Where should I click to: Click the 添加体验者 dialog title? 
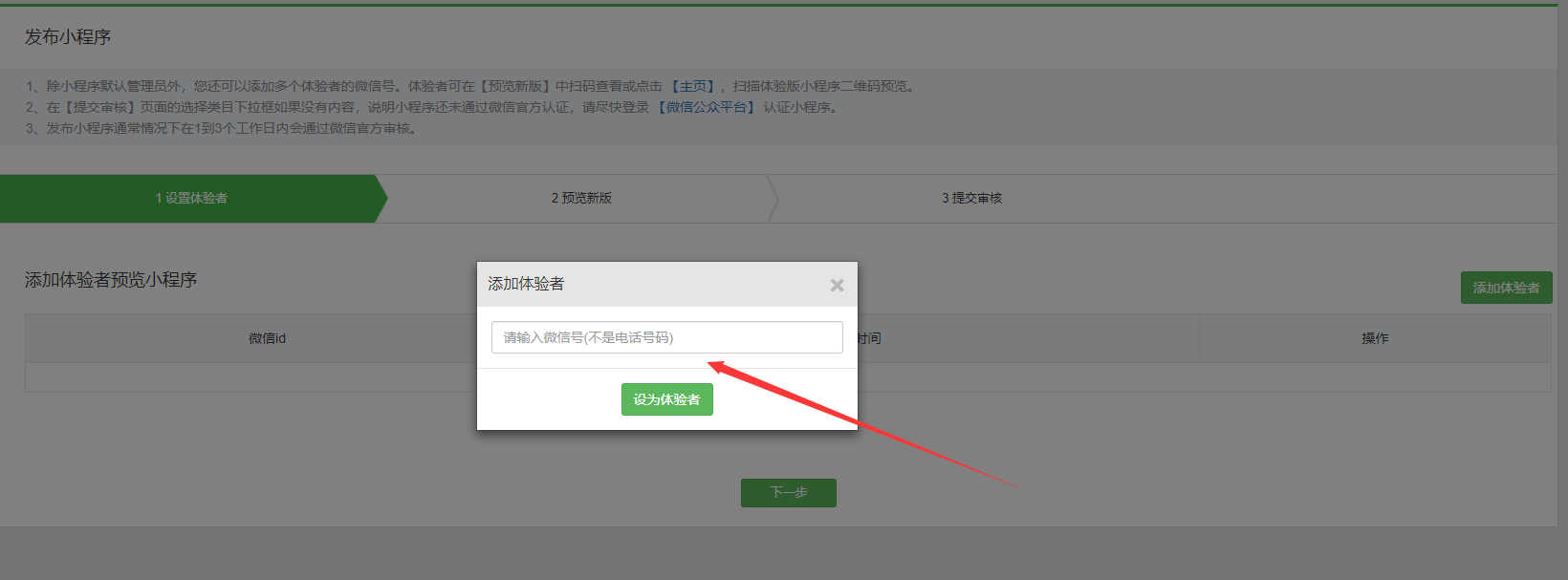[526, 284]
